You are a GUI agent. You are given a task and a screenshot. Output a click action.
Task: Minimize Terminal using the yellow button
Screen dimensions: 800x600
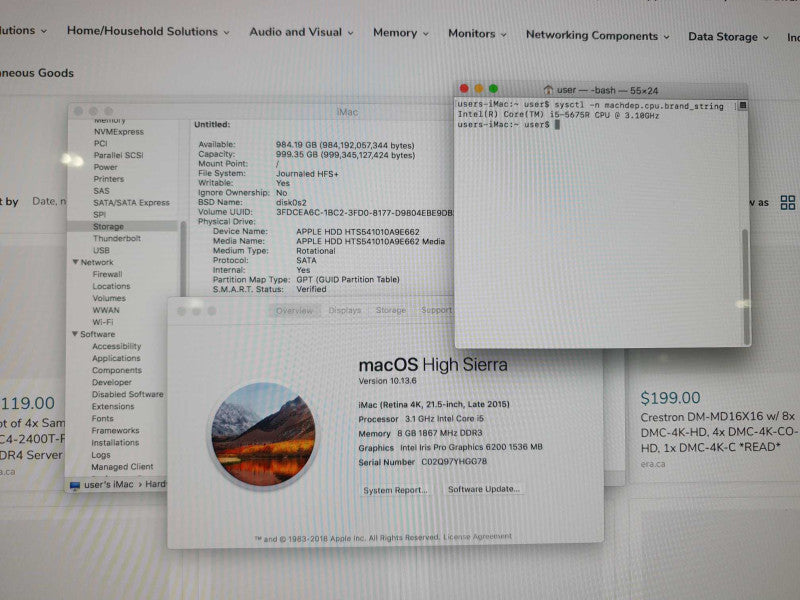point(479,88)
